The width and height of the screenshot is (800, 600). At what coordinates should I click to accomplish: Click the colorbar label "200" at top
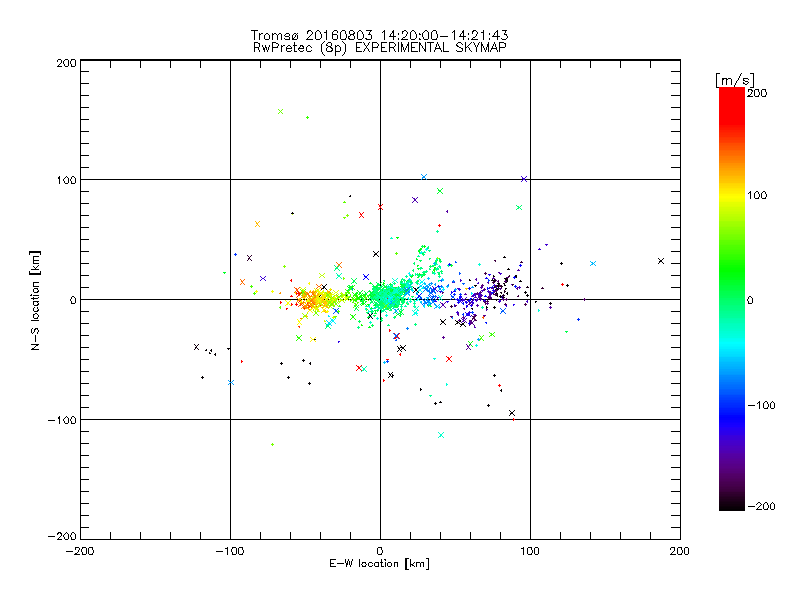757,93
